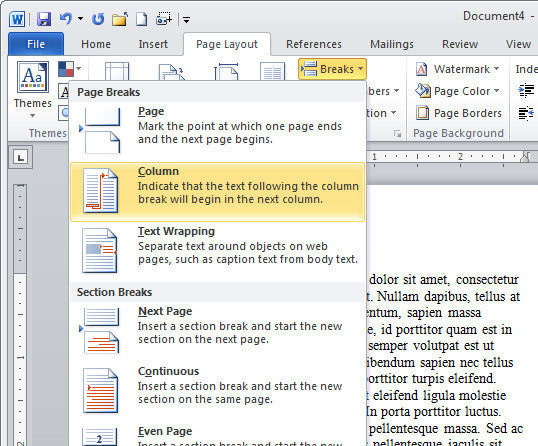Open Page Setup dialog launcher
The height and width of the screenshot is (446, 538).
[397, 133]
